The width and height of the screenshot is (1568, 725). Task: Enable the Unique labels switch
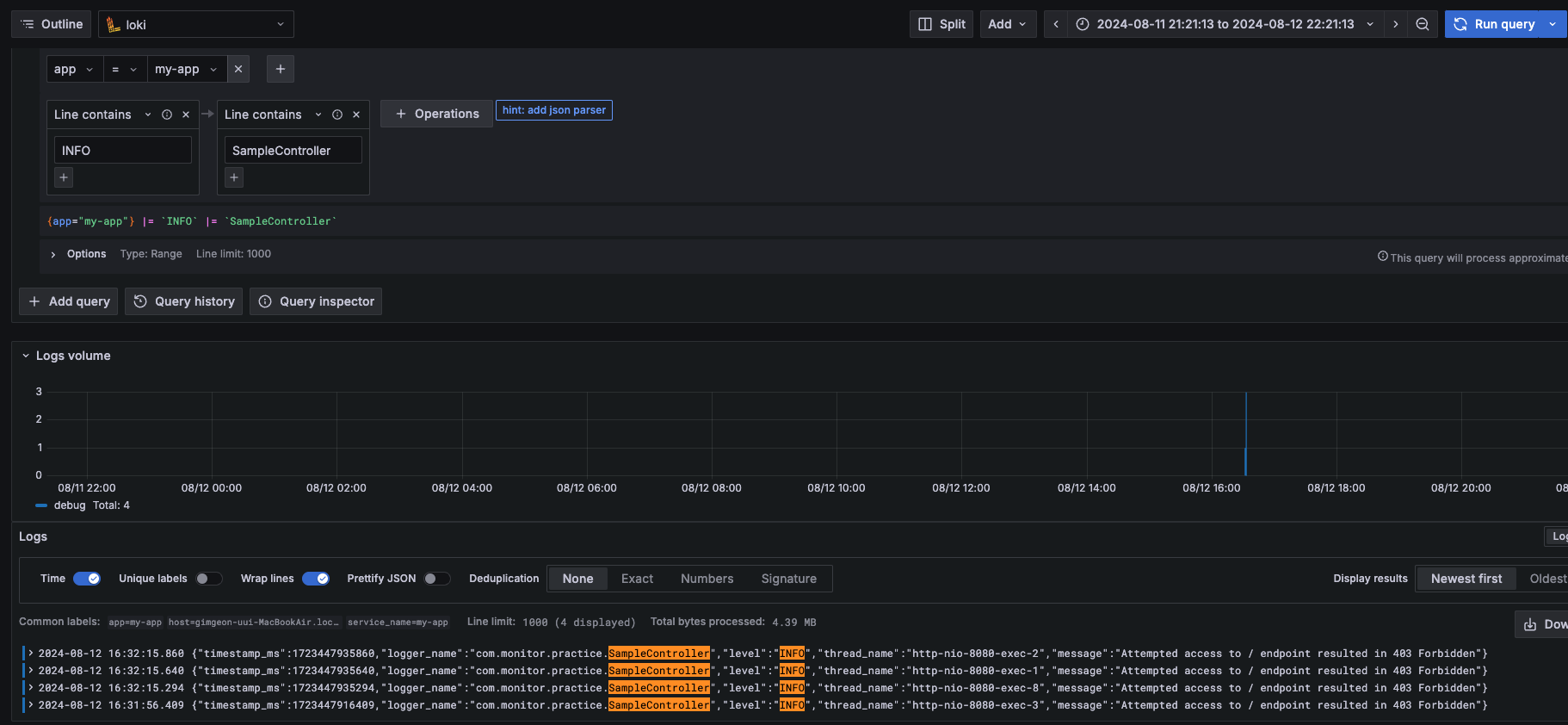(209, 579)
